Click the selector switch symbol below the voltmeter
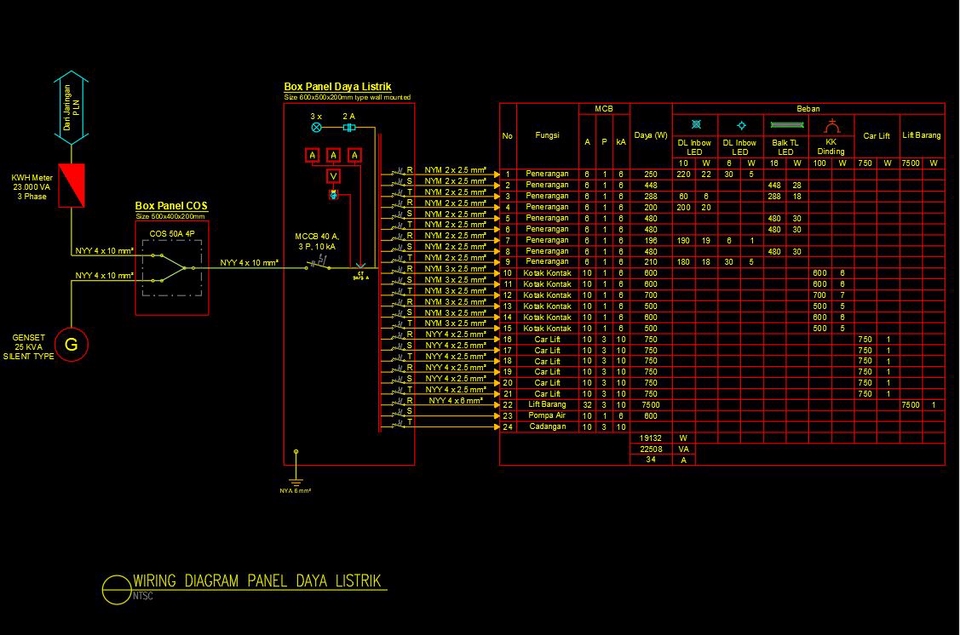 [x=334, y=195]
